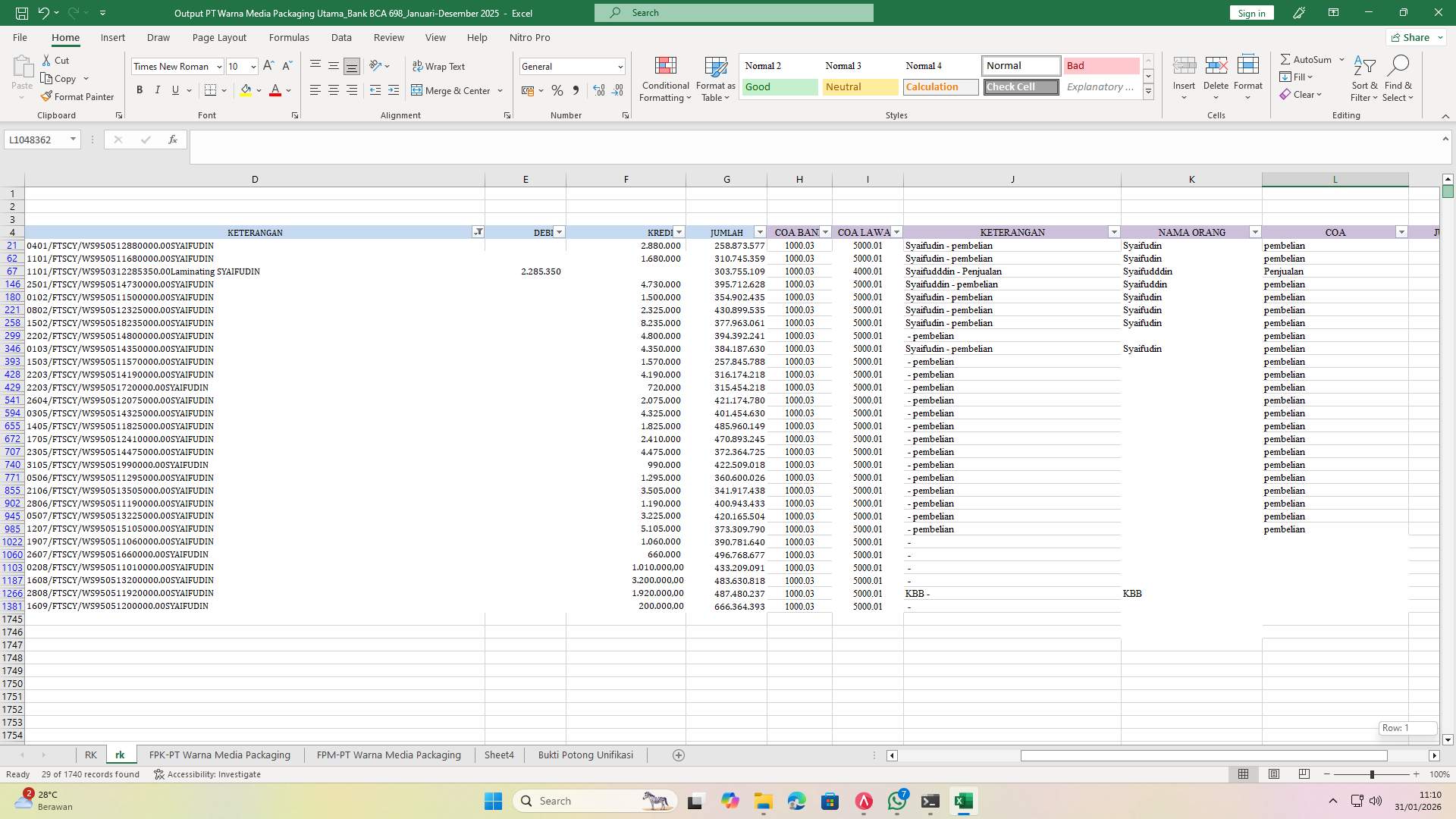Image resolution: width=1456 pixels, height=819 pixels.
Task: Click the Wrap Text icon
Action: [440, 66]
